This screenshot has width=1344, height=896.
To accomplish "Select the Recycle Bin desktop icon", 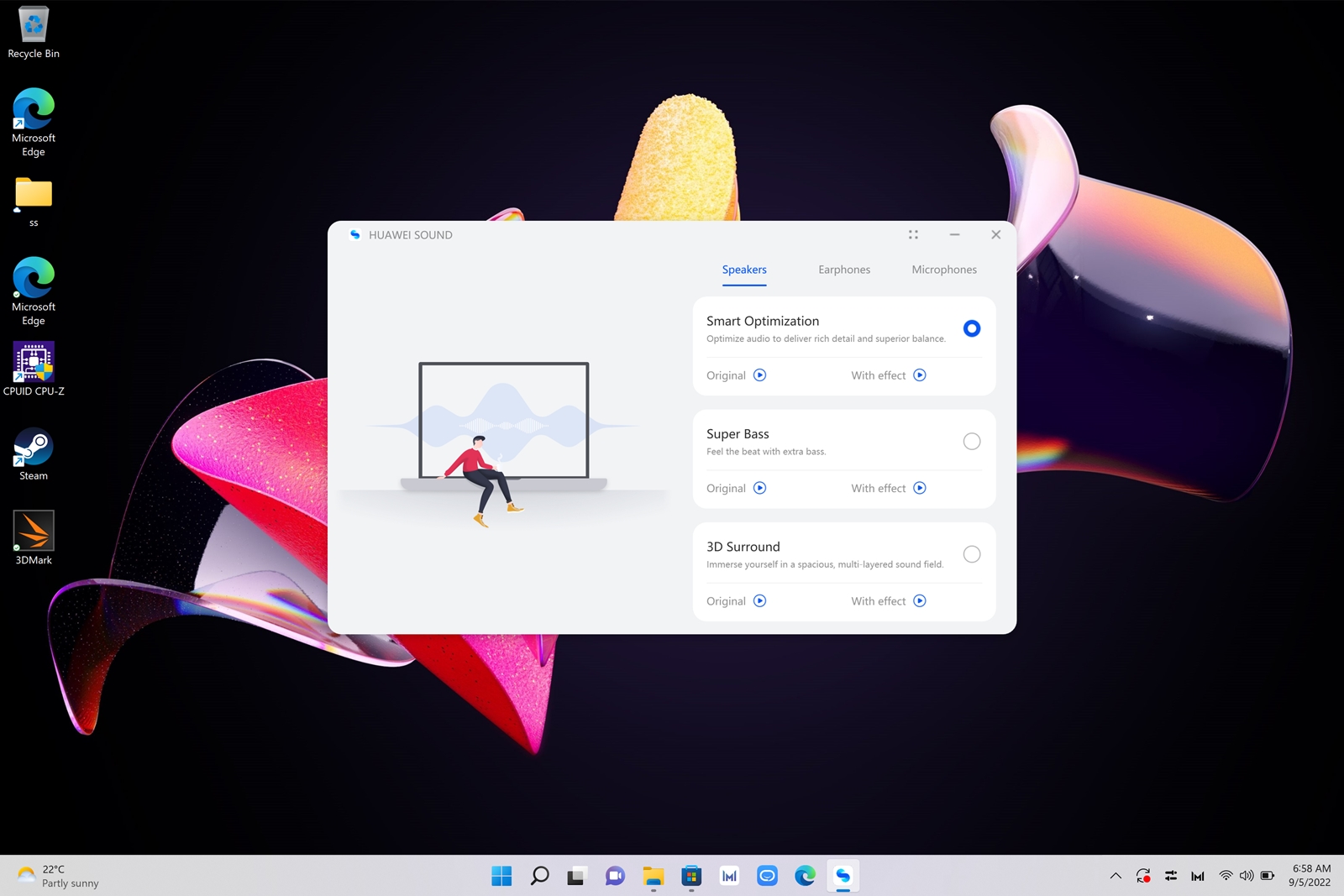I will point(34,34).
